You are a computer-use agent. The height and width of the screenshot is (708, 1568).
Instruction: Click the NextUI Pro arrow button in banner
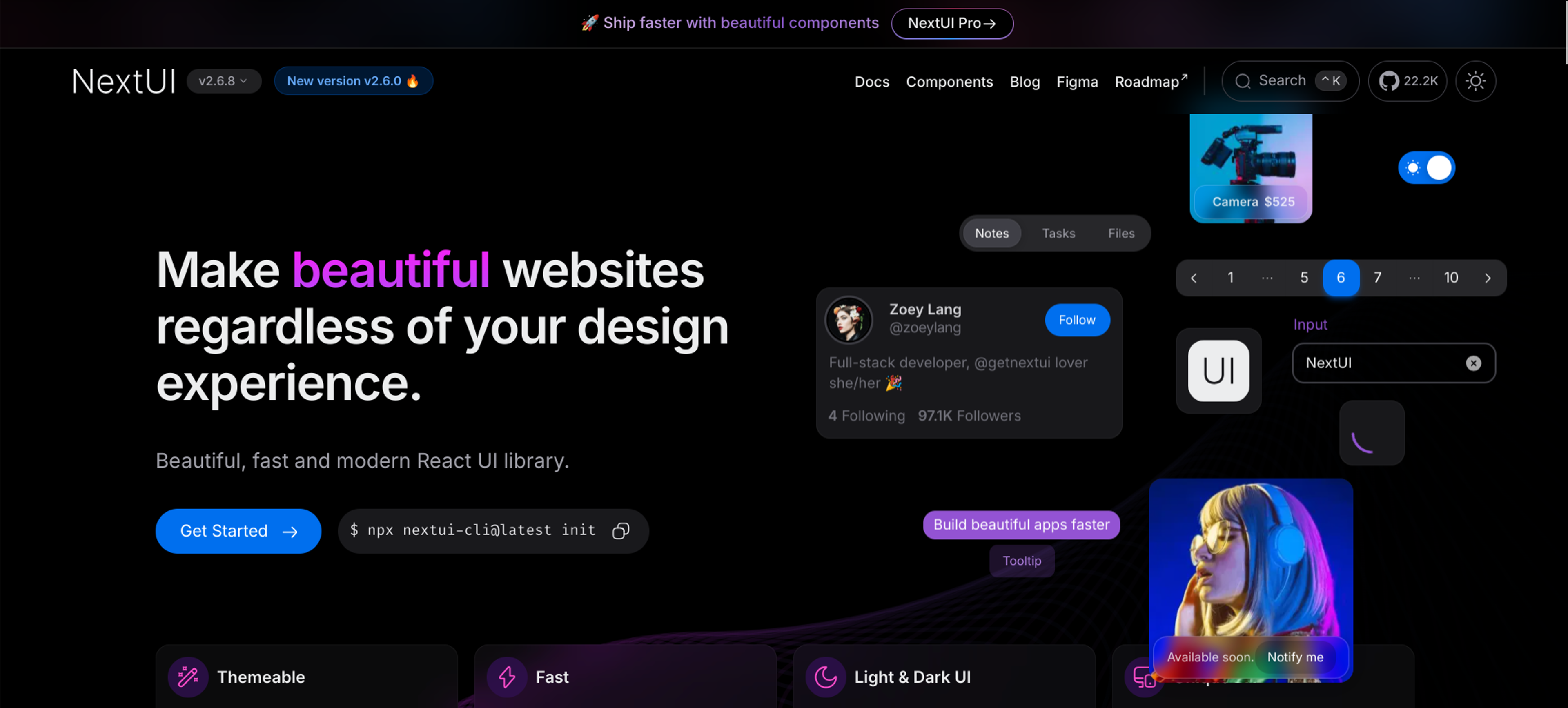(951, 22)
